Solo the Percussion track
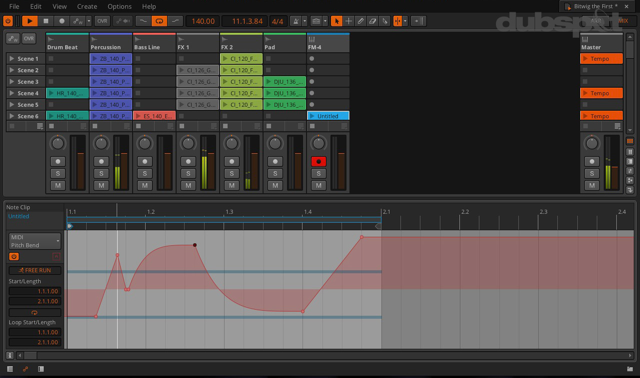640x378 pixels. coord(101,173)
